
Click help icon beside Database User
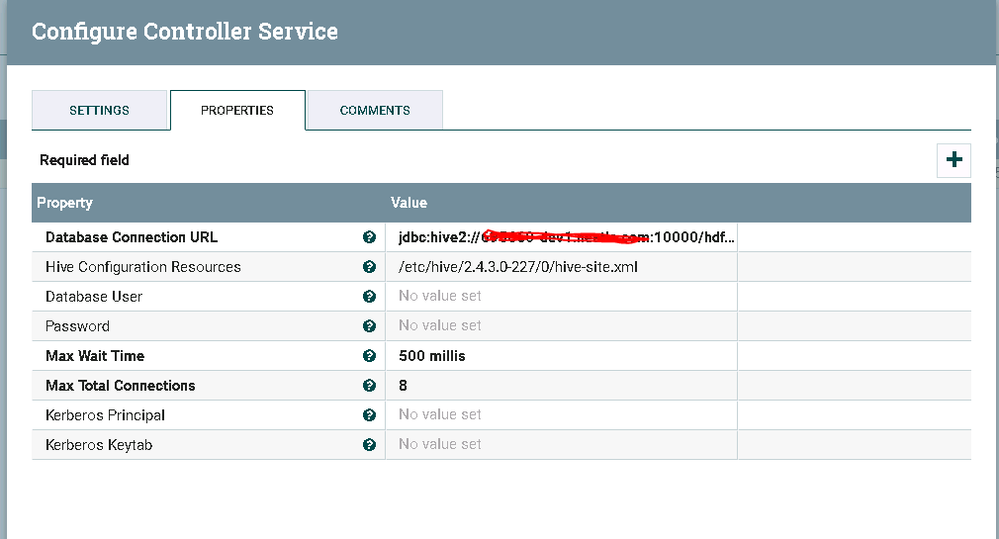pos(369,297)
